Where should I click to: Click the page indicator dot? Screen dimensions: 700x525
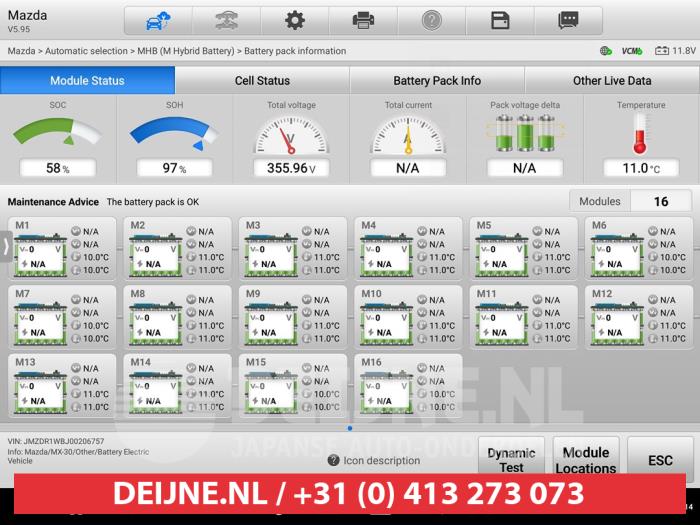coord(350,428)
